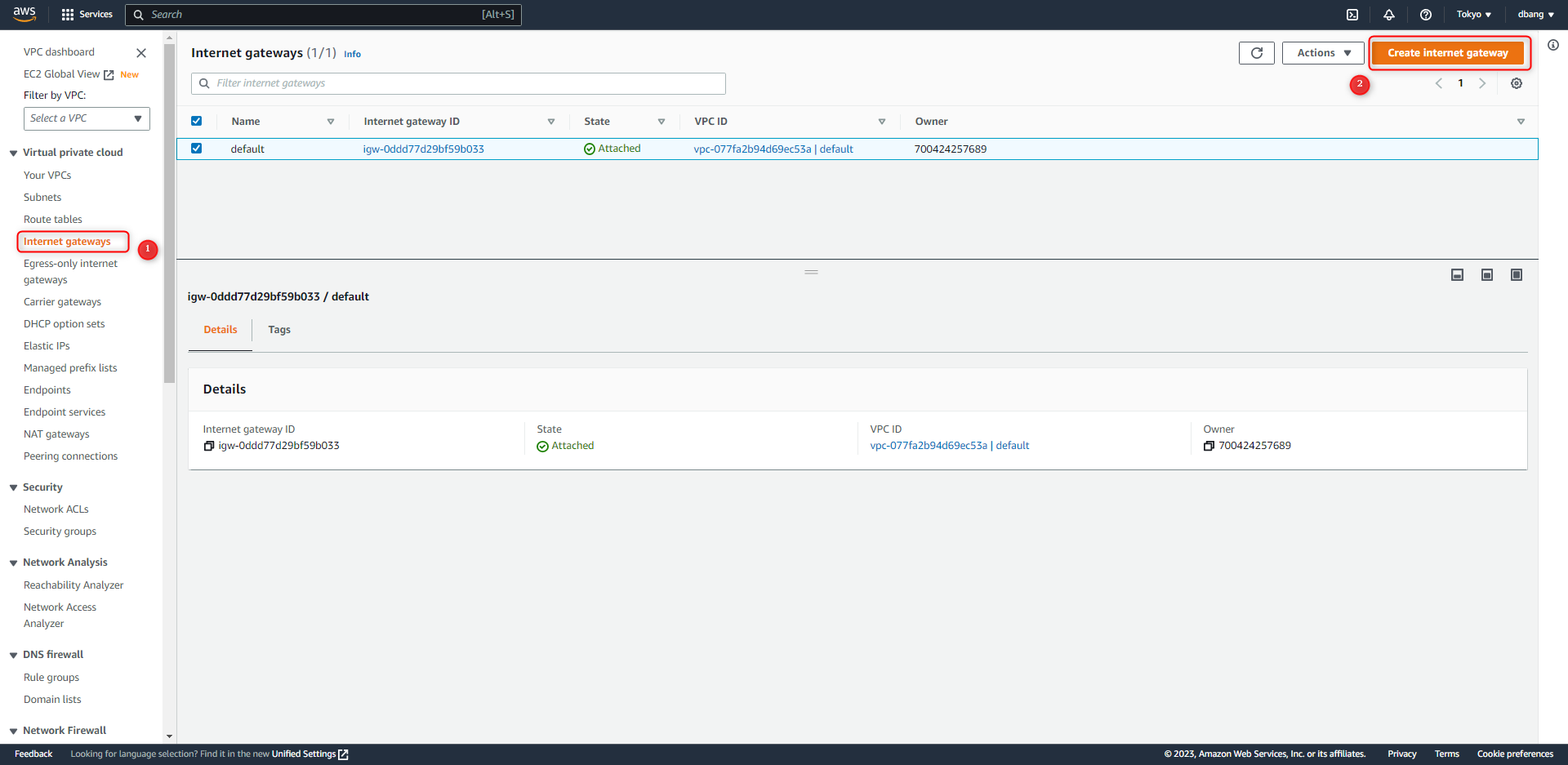Focus the top AWS Search box
The image size is (1568, 765).
coord(323,15)
